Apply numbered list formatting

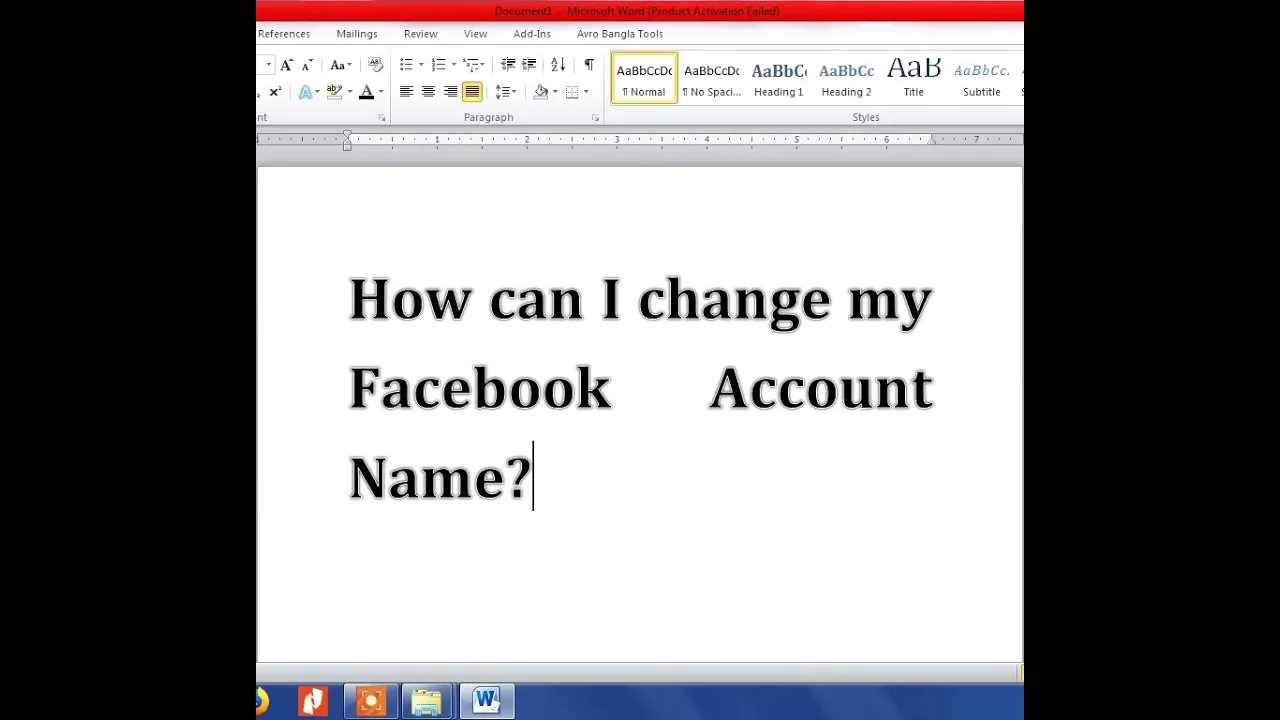click(x=438, y=65)
